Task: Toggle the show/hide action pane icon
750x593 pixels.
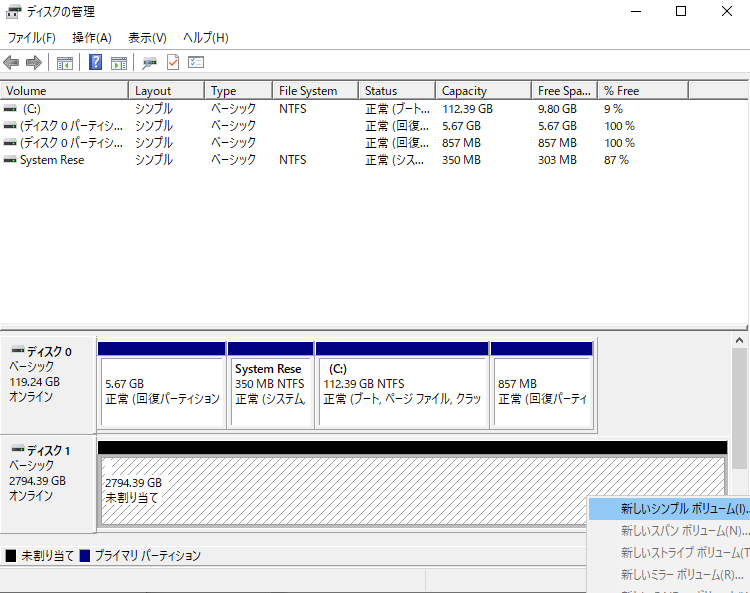Action: tap(118, 63)
